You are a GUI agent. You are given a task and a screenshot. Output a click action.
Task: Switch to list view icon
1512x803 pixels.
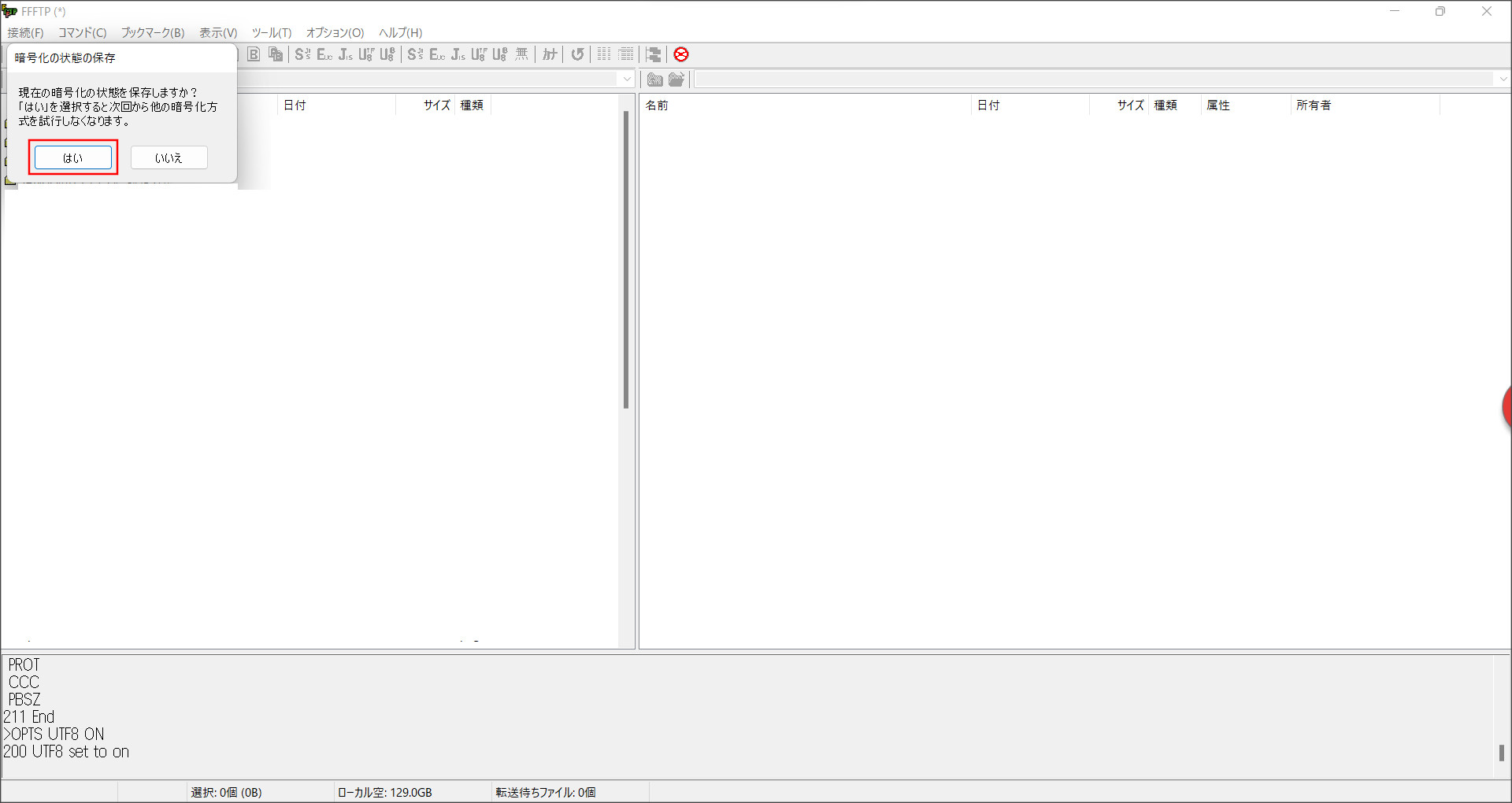[x=604, y=54]
